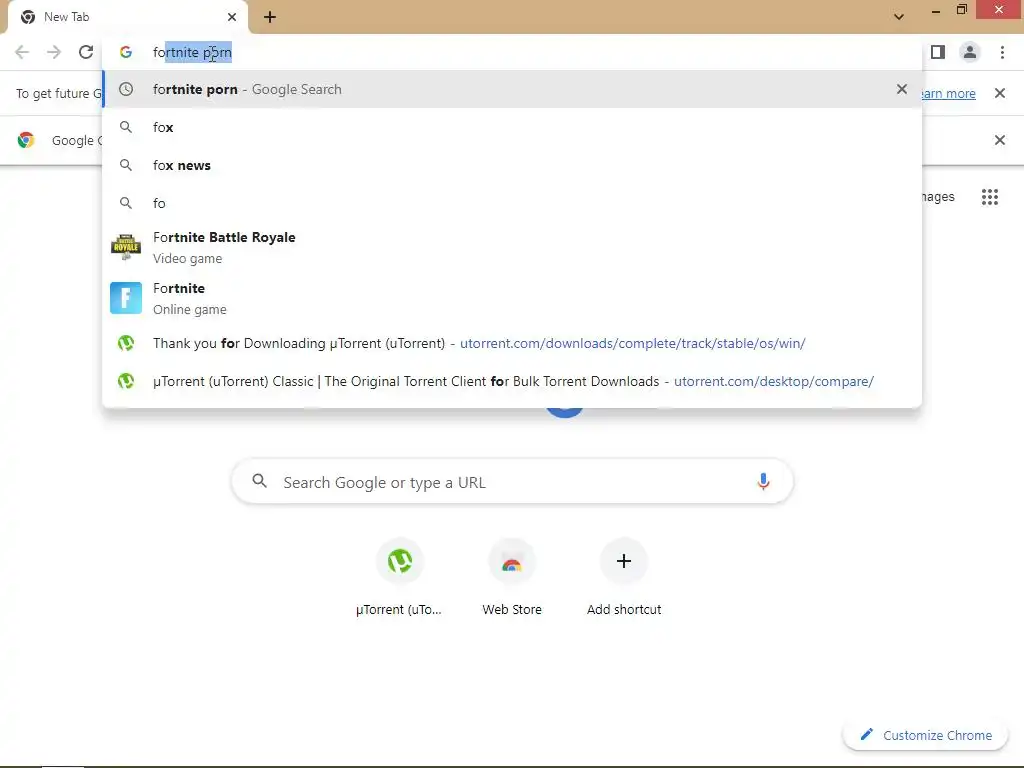The height and width of the screenshot is (768, 1024).
Task: Open the µTorrent Classic compare page suggestion
Action: click(512, 381)
